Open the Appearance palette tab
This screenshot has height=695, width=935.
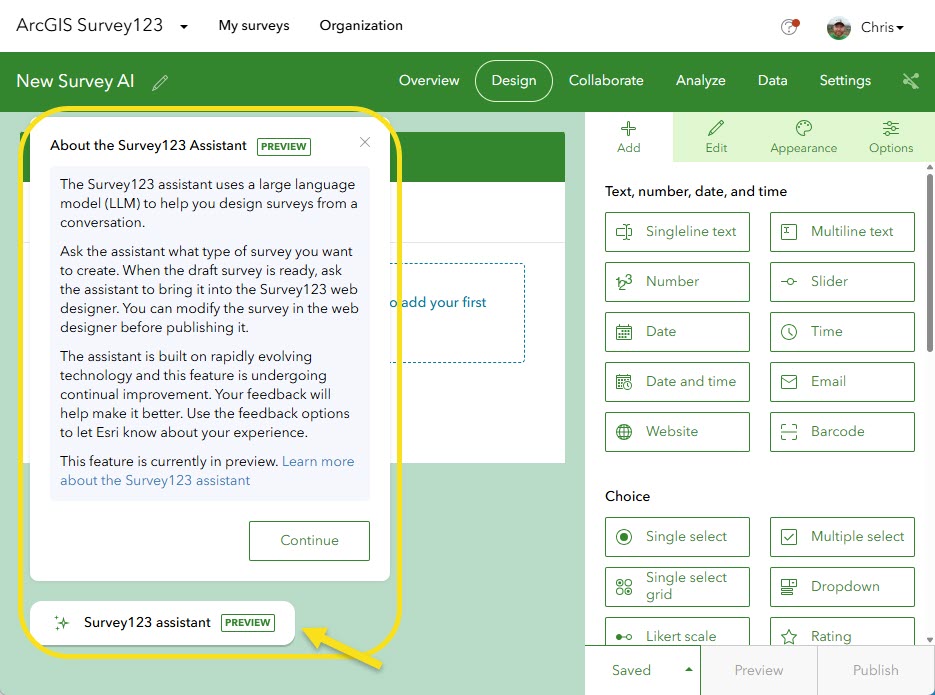tap(803, 138)
